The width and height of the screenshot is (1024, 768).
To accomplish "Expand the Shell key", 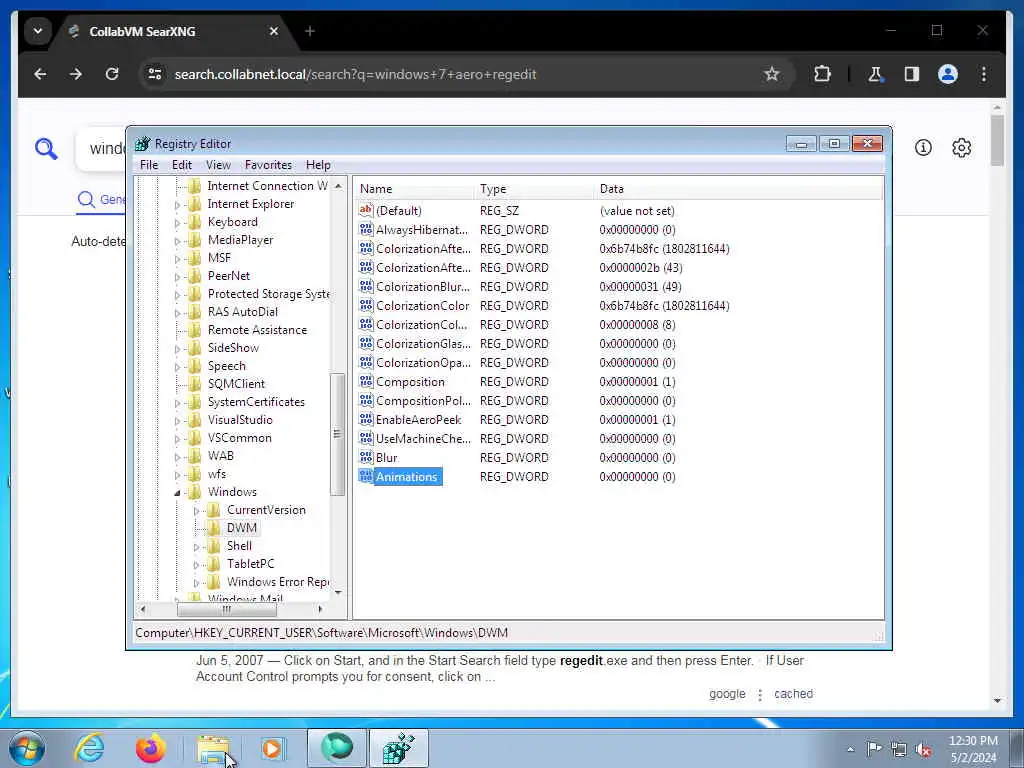I will 196,547.
